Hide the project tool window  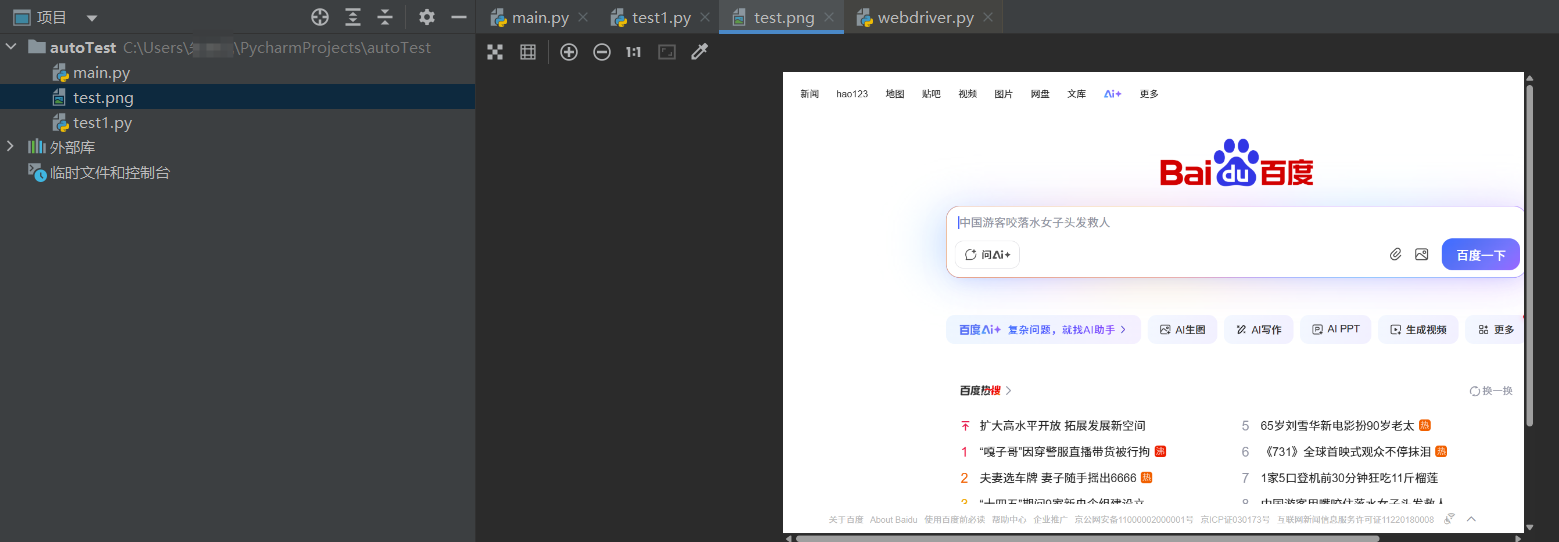[x=459, y=17]
